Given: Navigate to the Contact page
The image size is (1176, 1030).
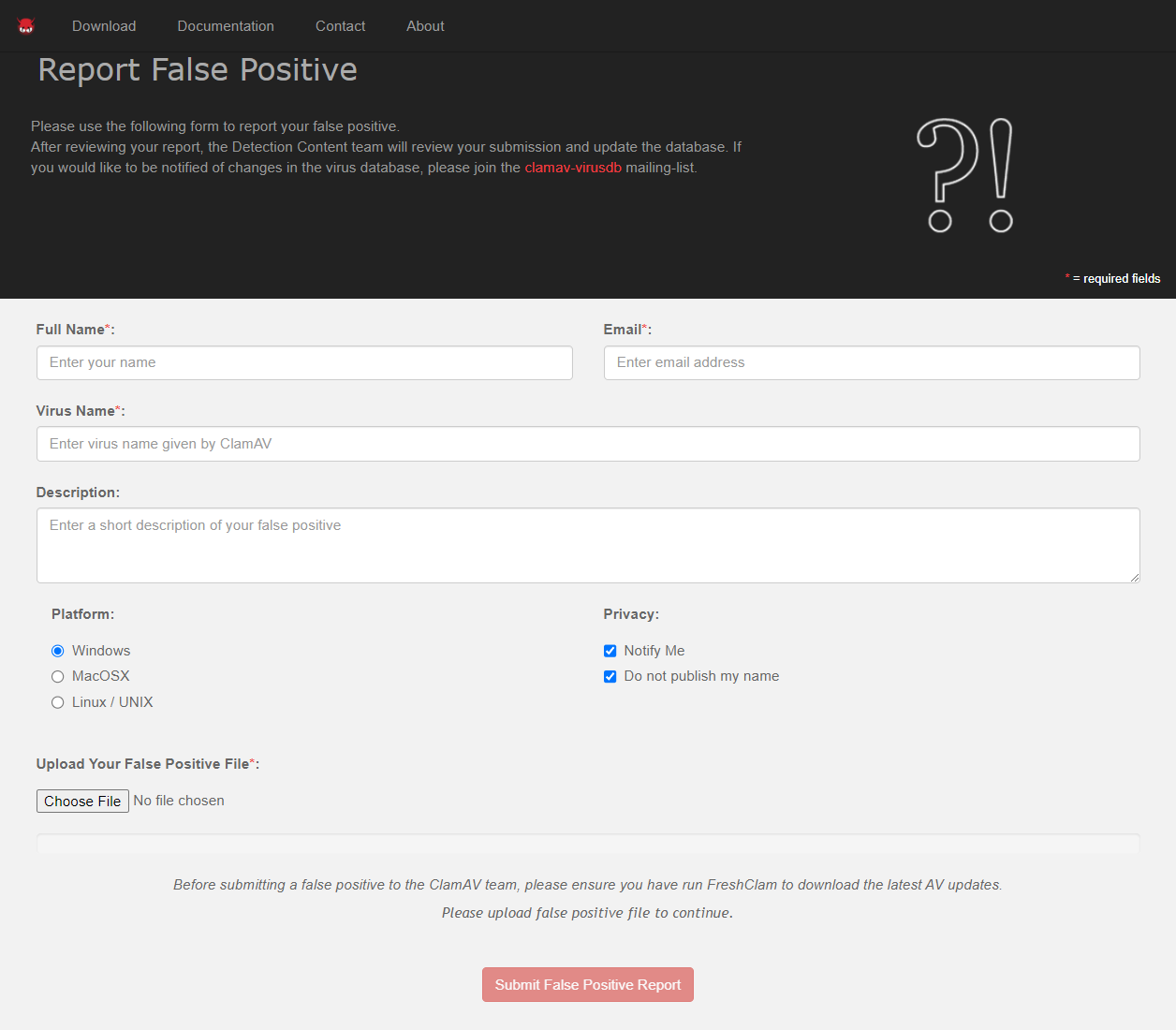Looking at the screenshot, I should (340, 25).
